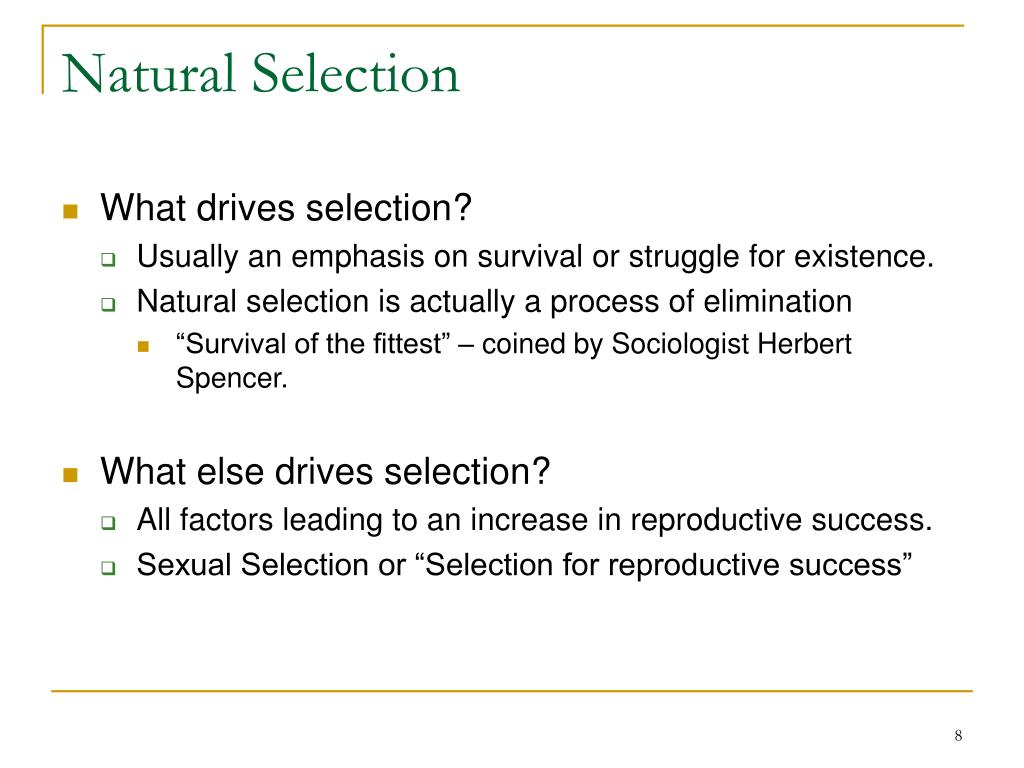Click the hollow square bullet before Natural selection is
This screenshot has width=1024, height=768.
click(108, 304)
